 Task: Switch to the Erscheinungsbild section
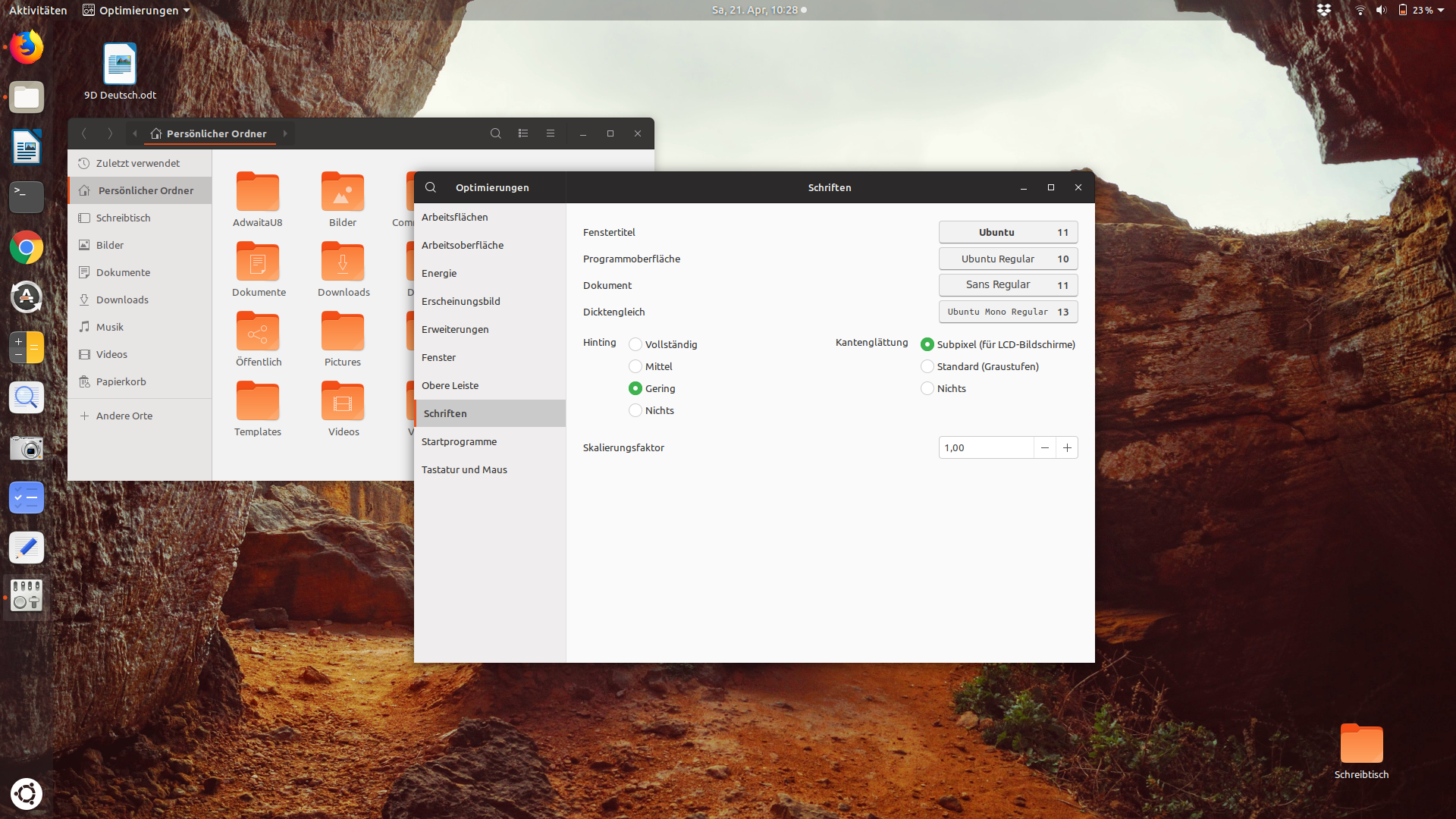tap(461, 301)
